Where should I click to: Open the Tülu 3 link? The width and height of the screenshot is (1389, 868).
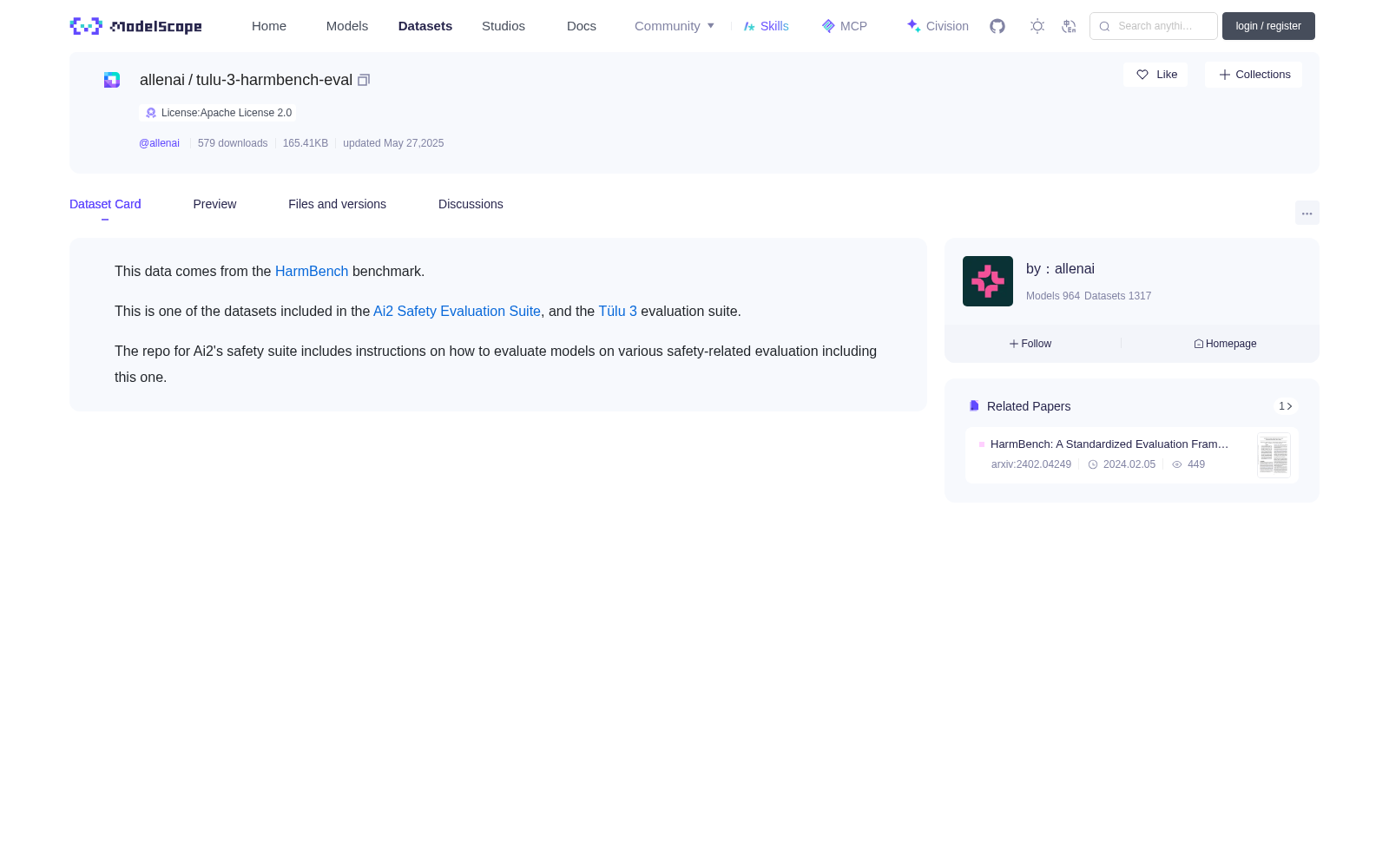click(x=618, y=312)
